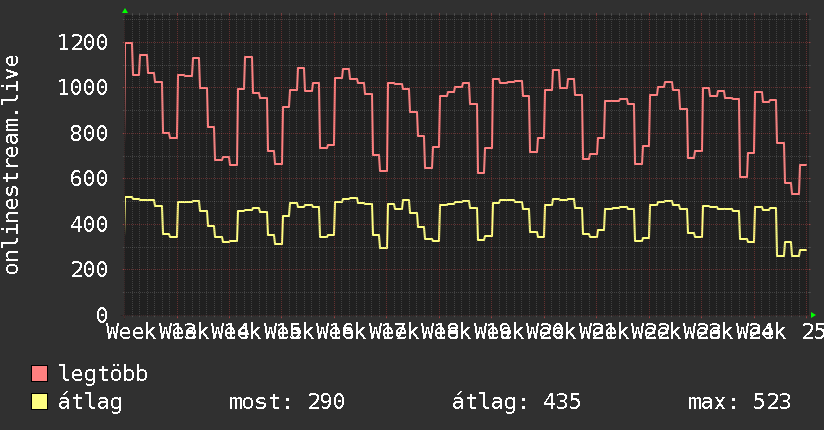Click the 0 y-axis label

tap(102, 315)
